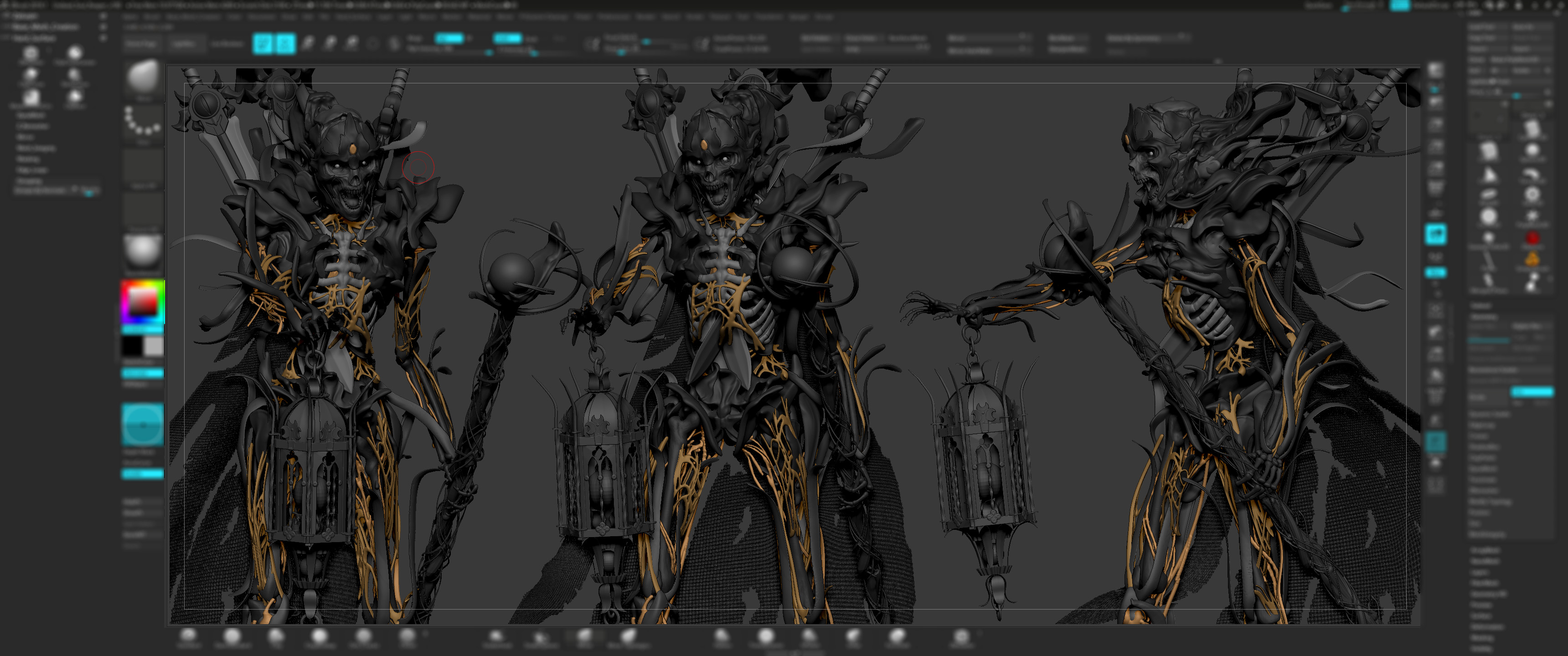Screen dimensions: 1568x656
Task: Toggle the highlighted Rgb button
Action: pos(449,38)
